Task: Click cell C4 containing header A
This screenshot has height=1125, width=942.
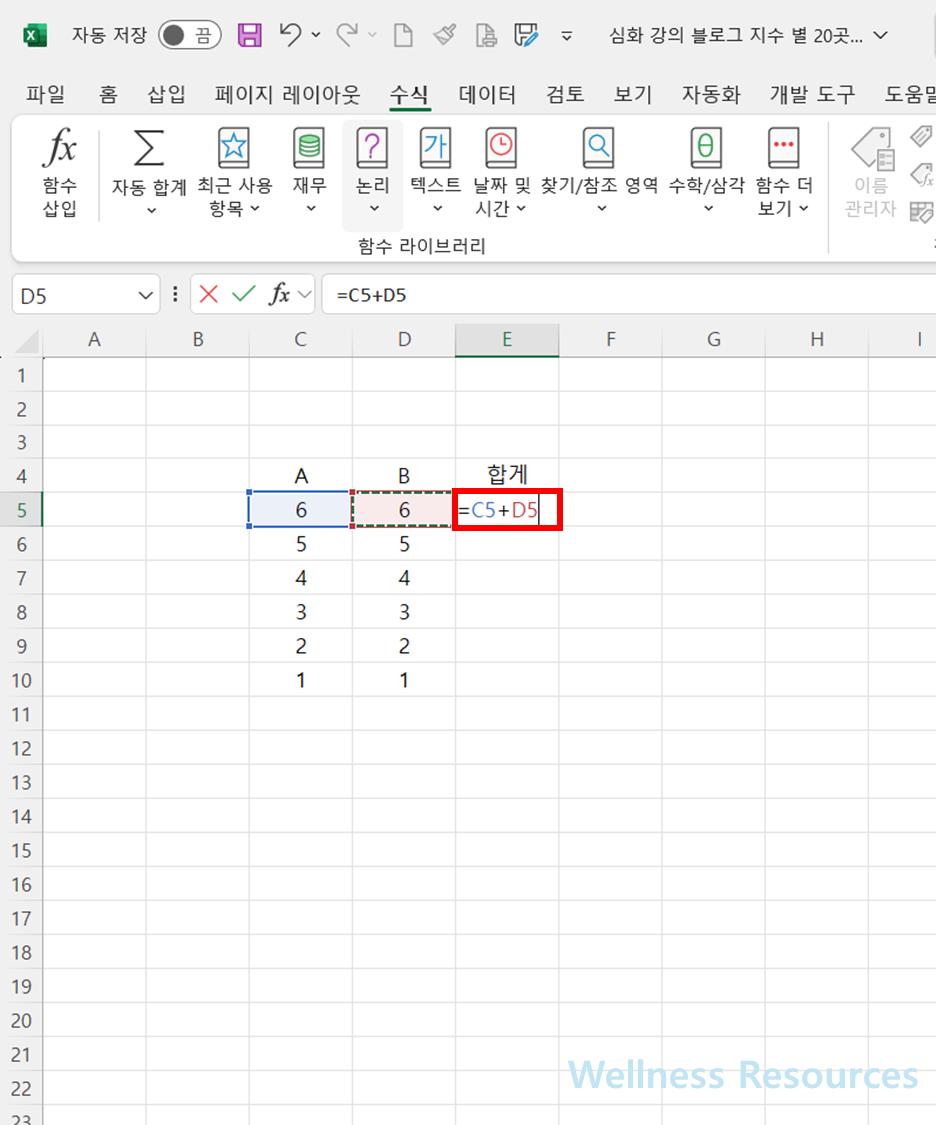Action: [301, 476]
